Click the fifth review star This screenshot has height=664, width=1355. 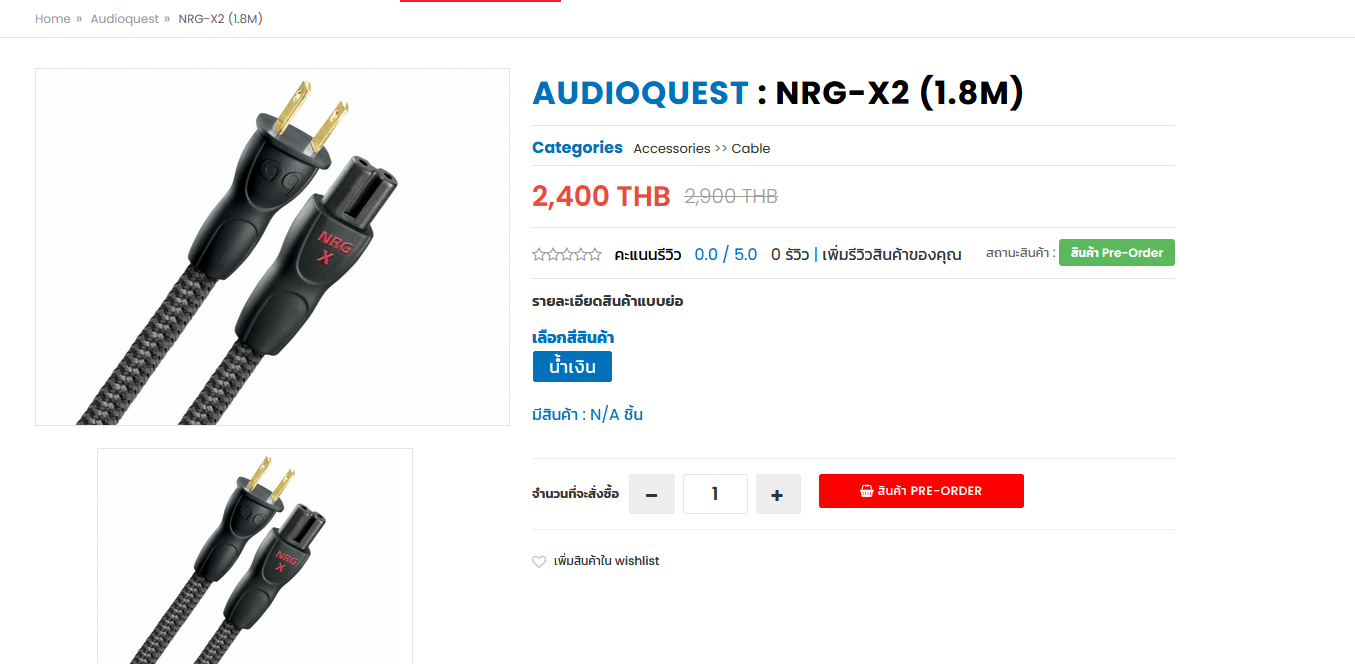[595, 254]
